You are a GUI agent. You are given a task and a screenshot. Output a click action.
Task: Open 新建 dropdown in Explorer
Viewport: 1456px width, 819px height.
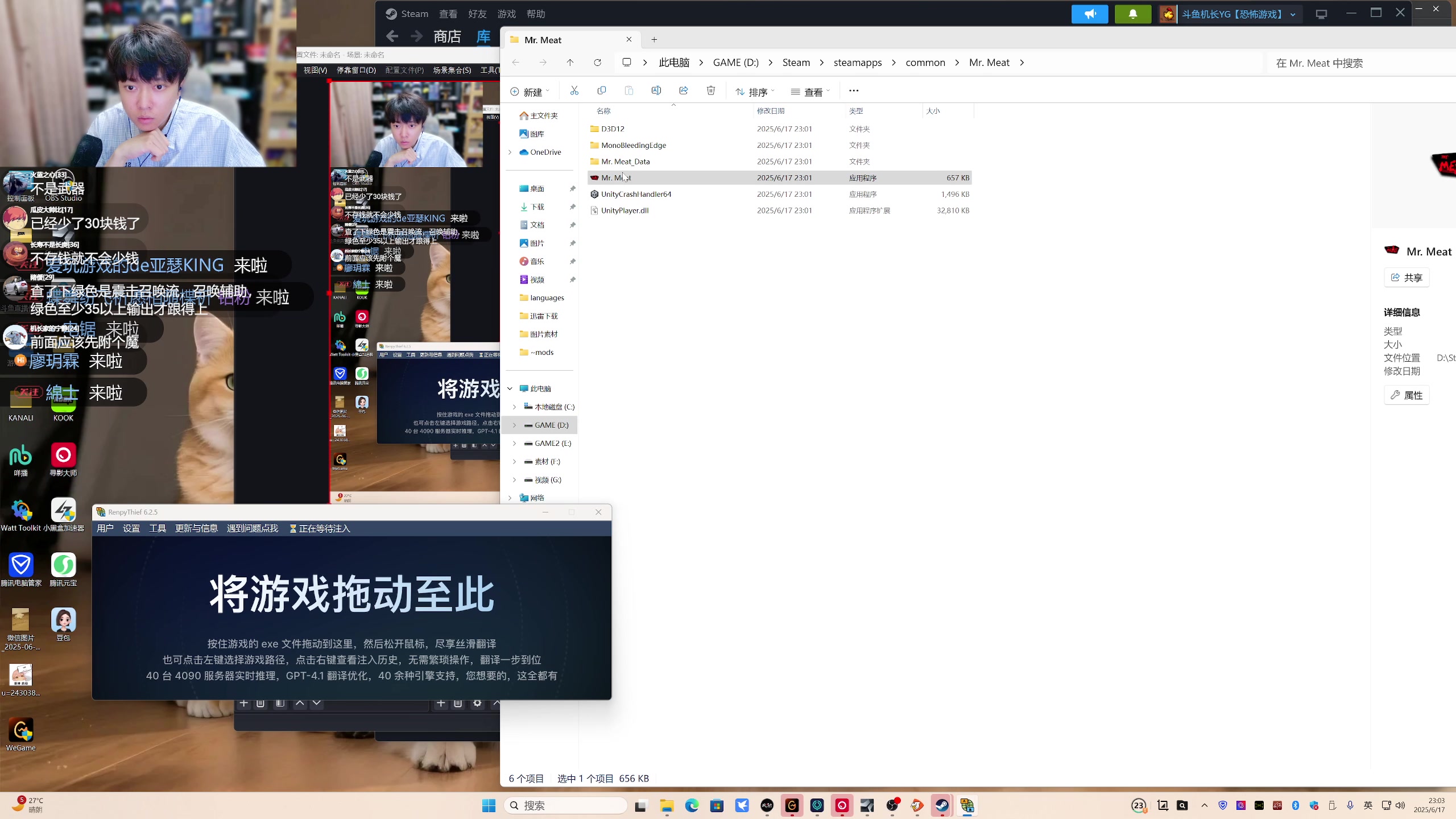coord(530,92)
